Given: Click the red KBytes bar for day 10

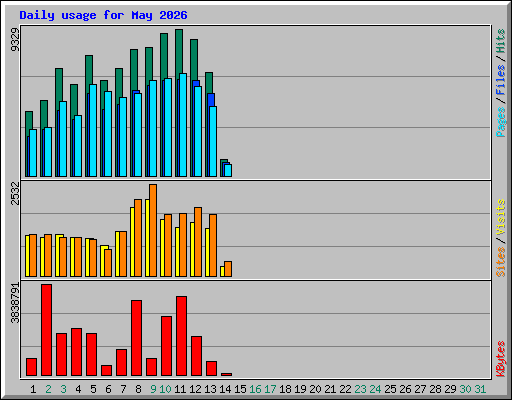Looking at the screenshot, I should [x=166, y=346].
